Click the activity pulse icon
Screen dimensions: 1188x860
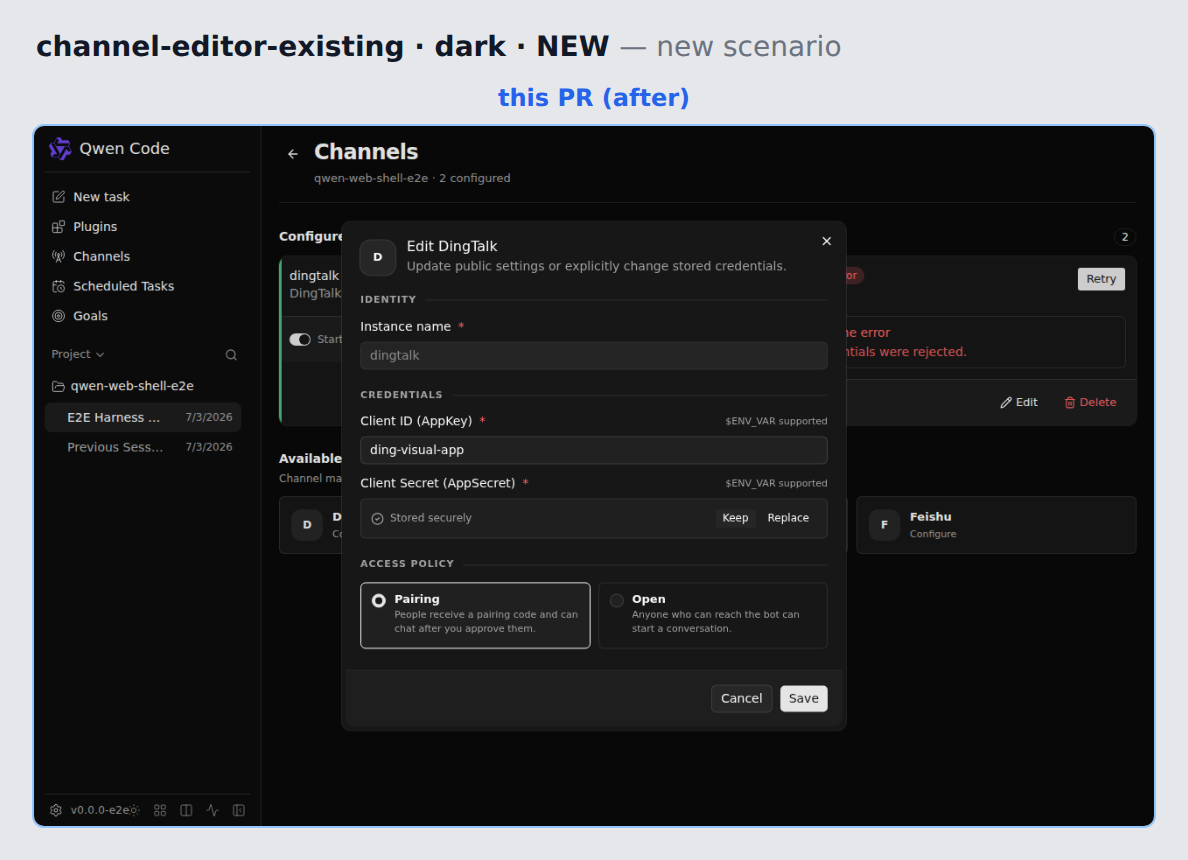pos(213,810)
